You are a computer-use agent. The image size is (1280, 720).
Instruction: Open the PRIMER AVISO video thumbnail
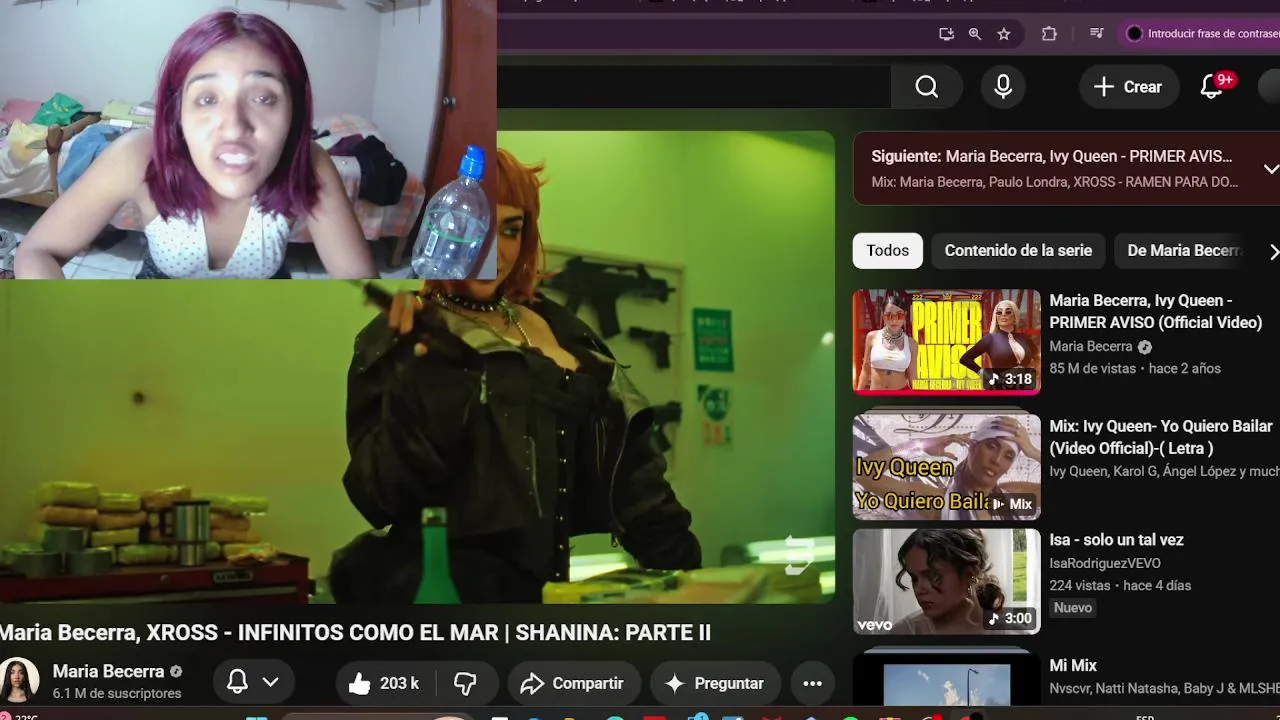tap(946, 342)
